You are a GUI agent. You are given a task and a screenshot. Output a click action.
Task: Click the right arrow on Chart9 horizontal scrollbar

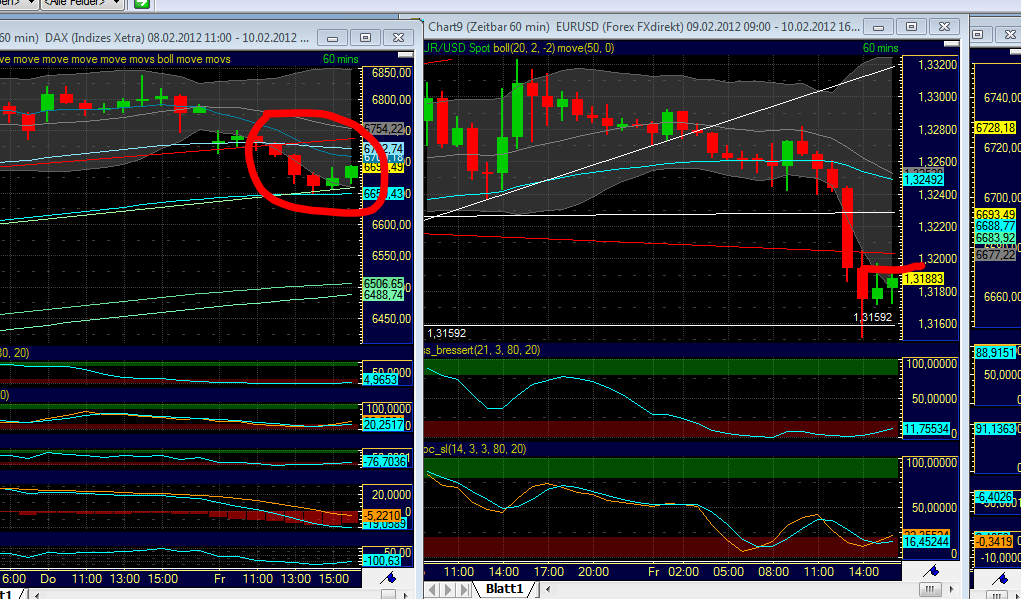[951, 589]
